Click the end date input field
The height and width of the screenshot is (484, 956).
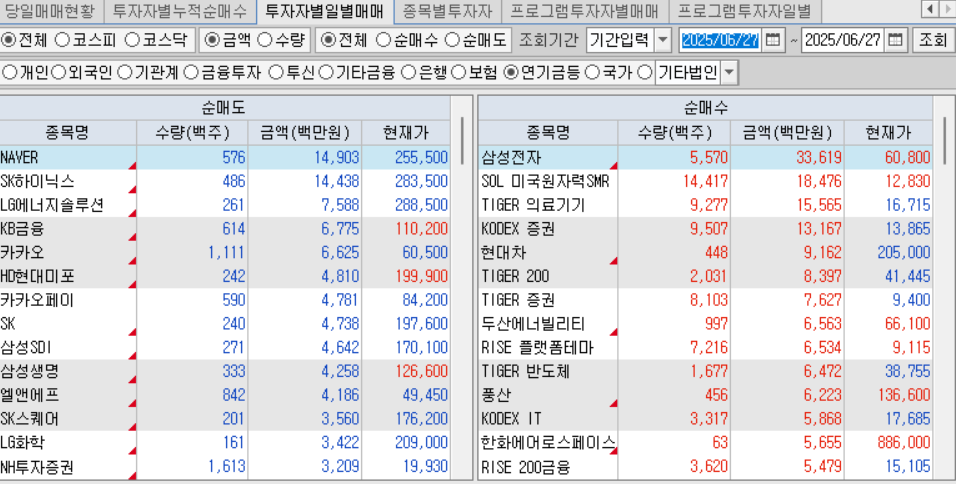843,40
